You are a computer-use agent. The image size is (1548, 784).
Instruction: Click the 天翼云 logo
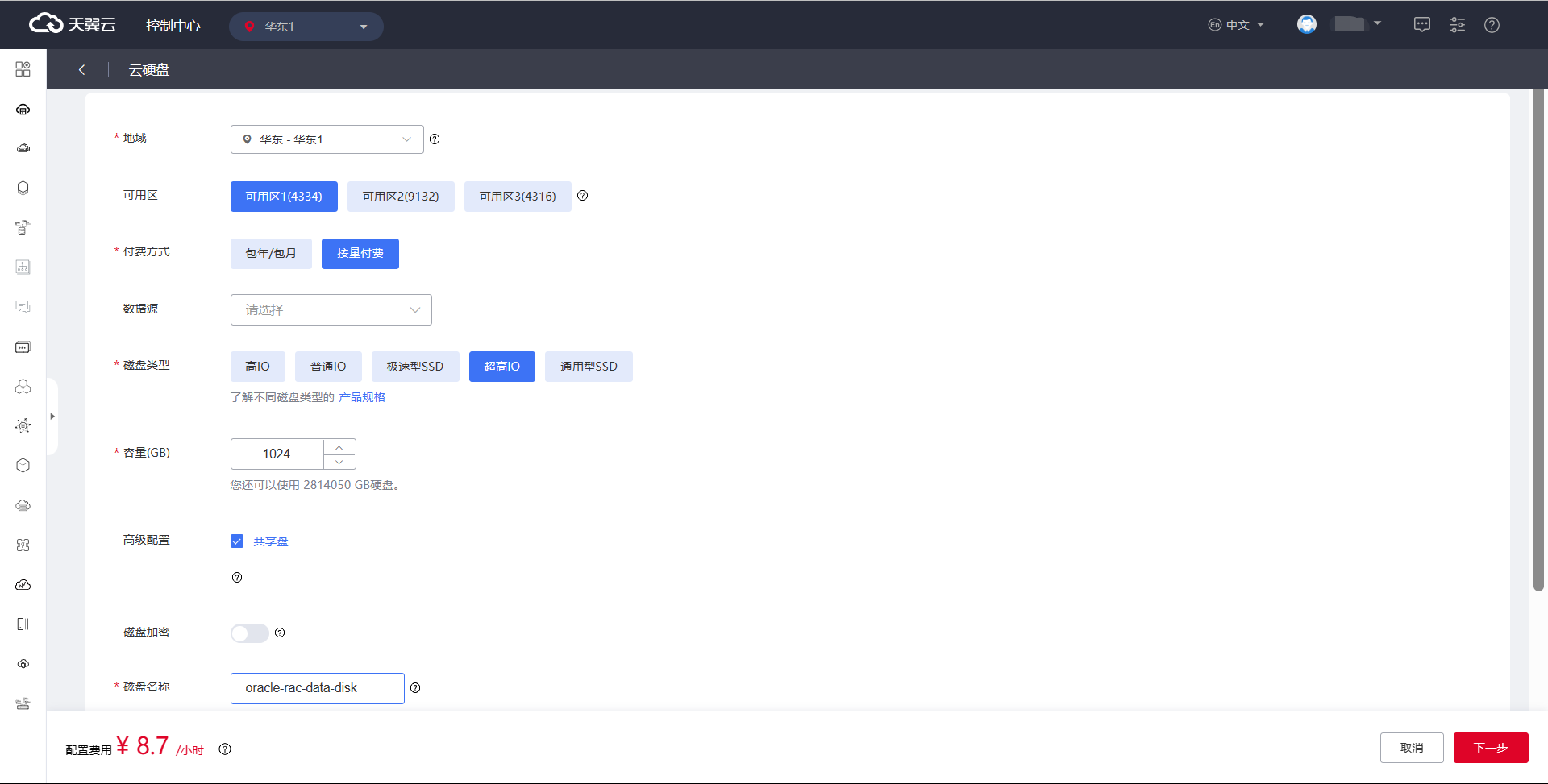click(x=73, y=24)
